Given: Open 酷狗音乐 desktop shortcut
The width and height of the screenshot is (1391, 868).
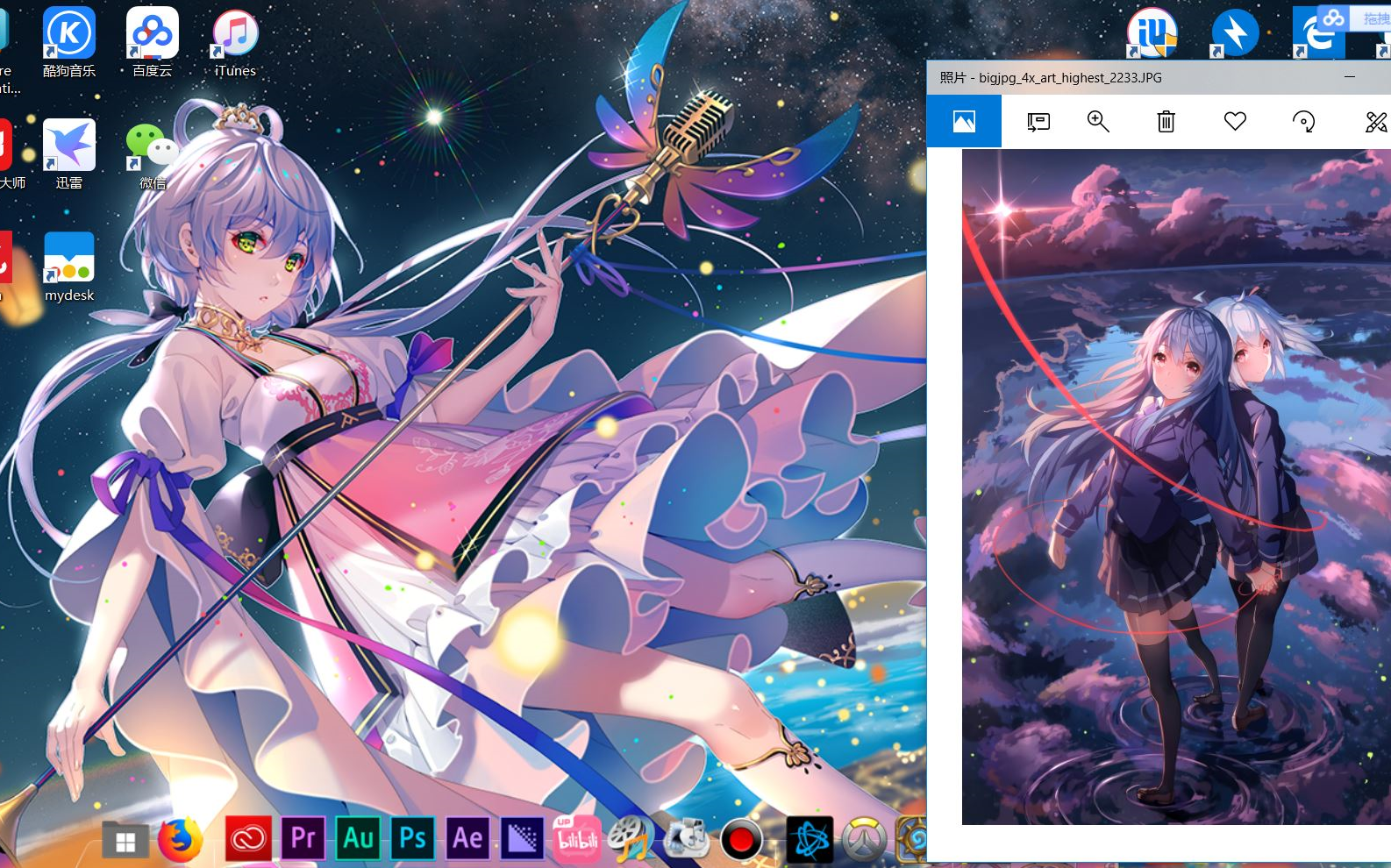Looking at the screenshot, I should click(x=69, y=42).
